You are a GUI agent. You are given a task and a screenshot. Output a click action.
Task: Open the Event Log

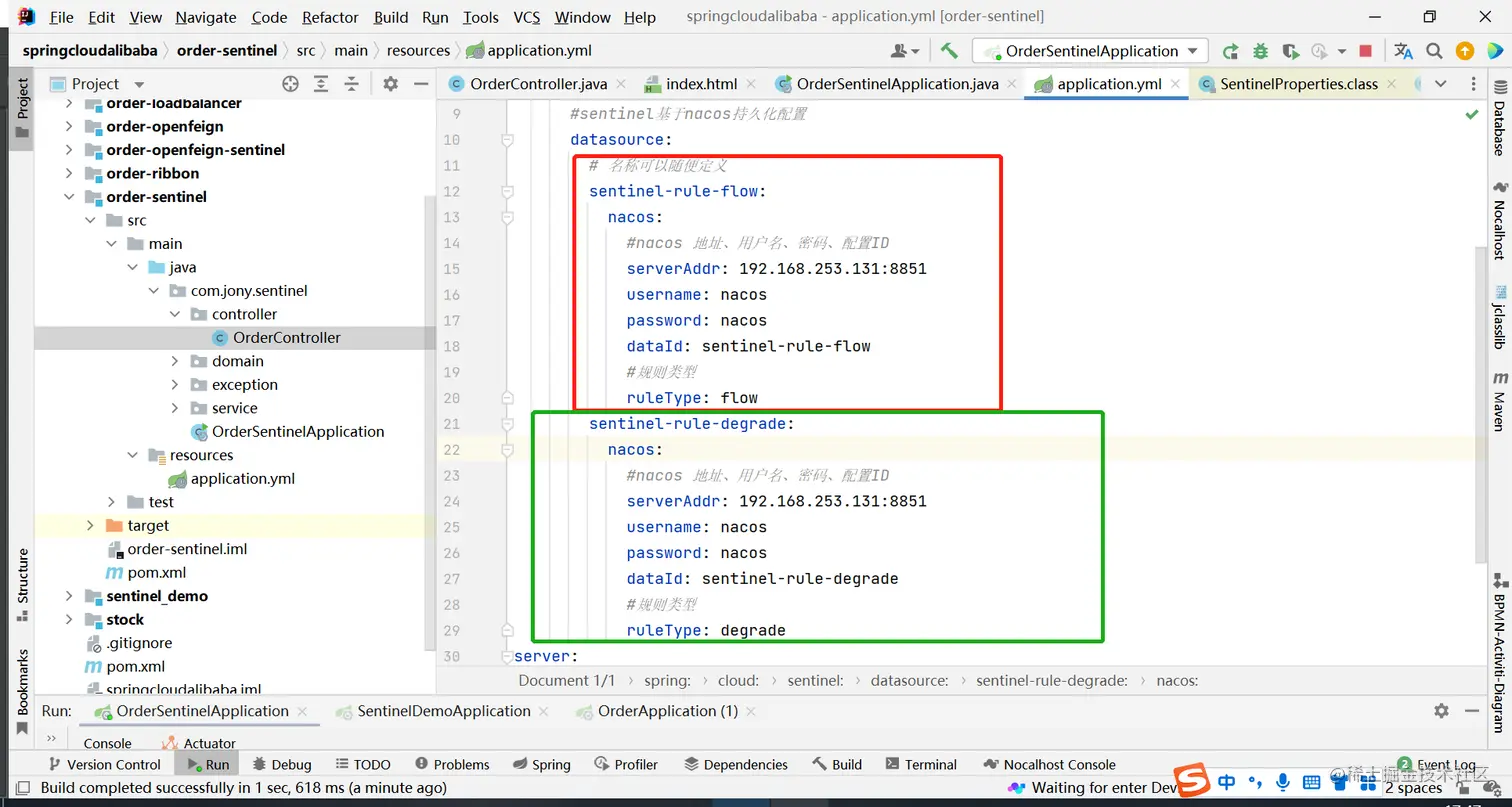point(1437,764)
